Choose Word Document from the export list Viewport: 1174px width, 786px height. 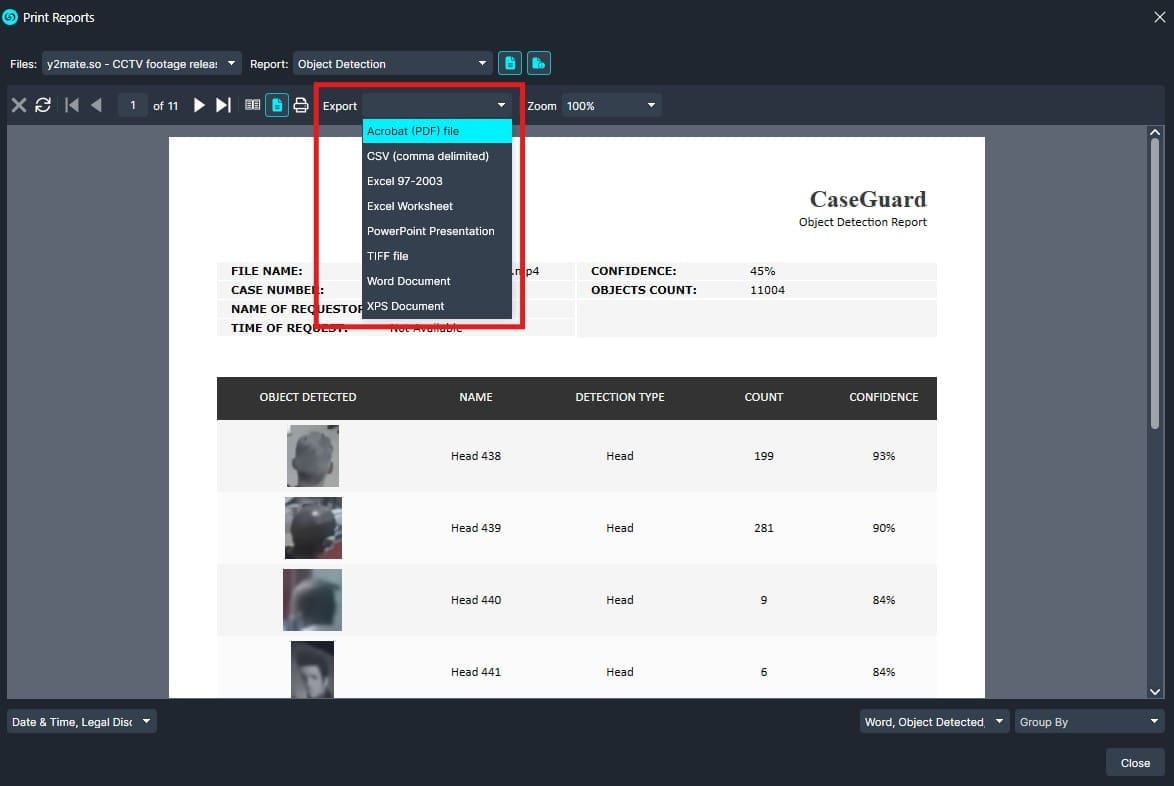click(x=408, y=281)
